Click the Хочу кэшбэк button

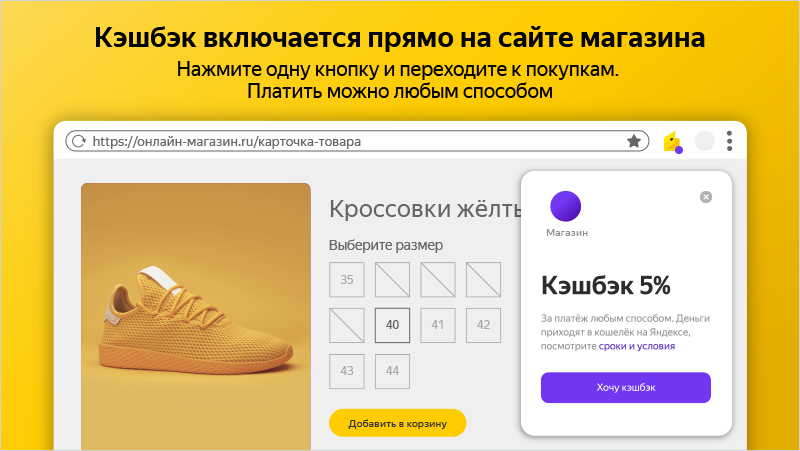tap(626, 388)
